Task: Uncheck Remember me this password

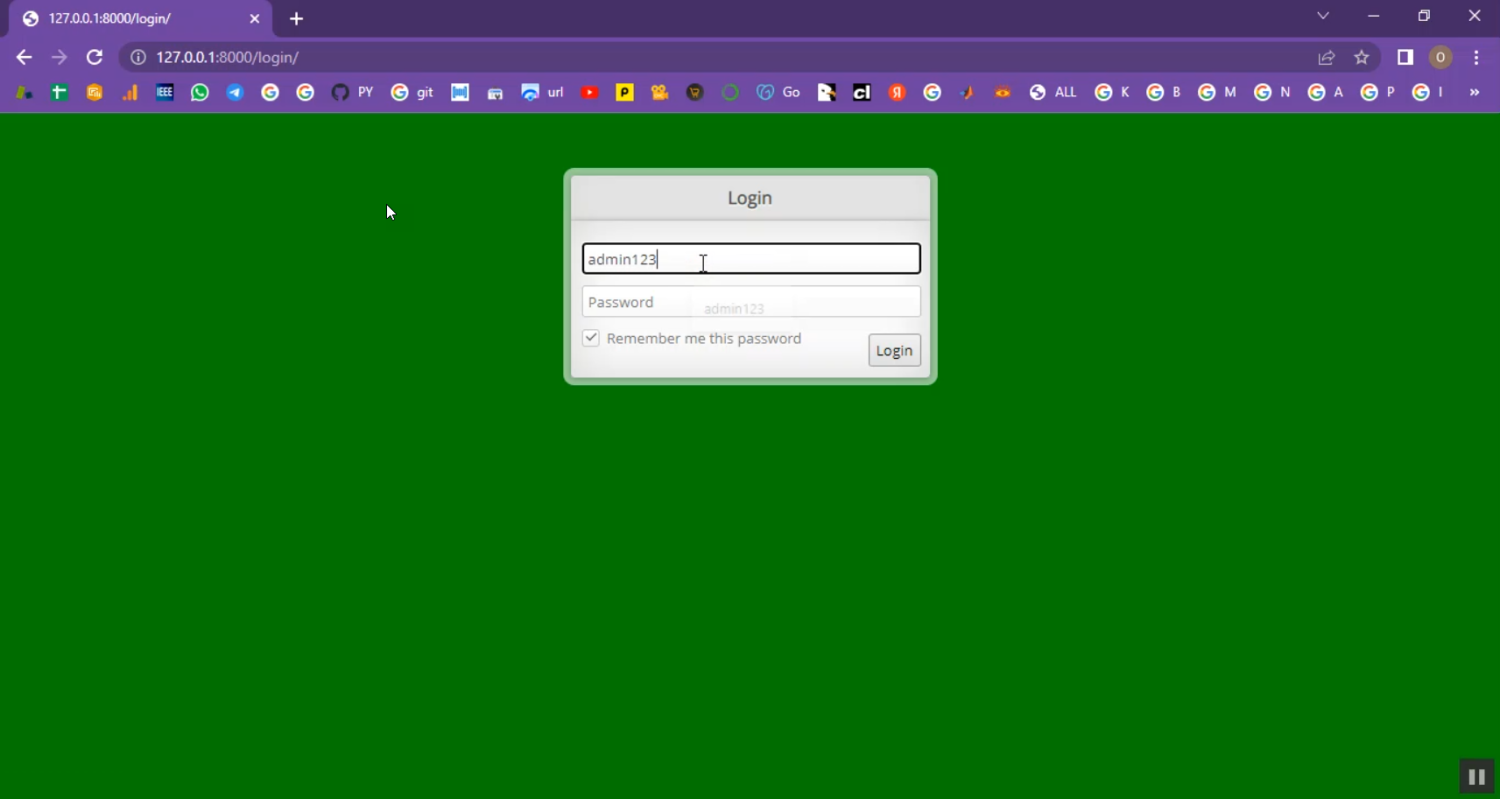Action: click(x=591, y=338)
